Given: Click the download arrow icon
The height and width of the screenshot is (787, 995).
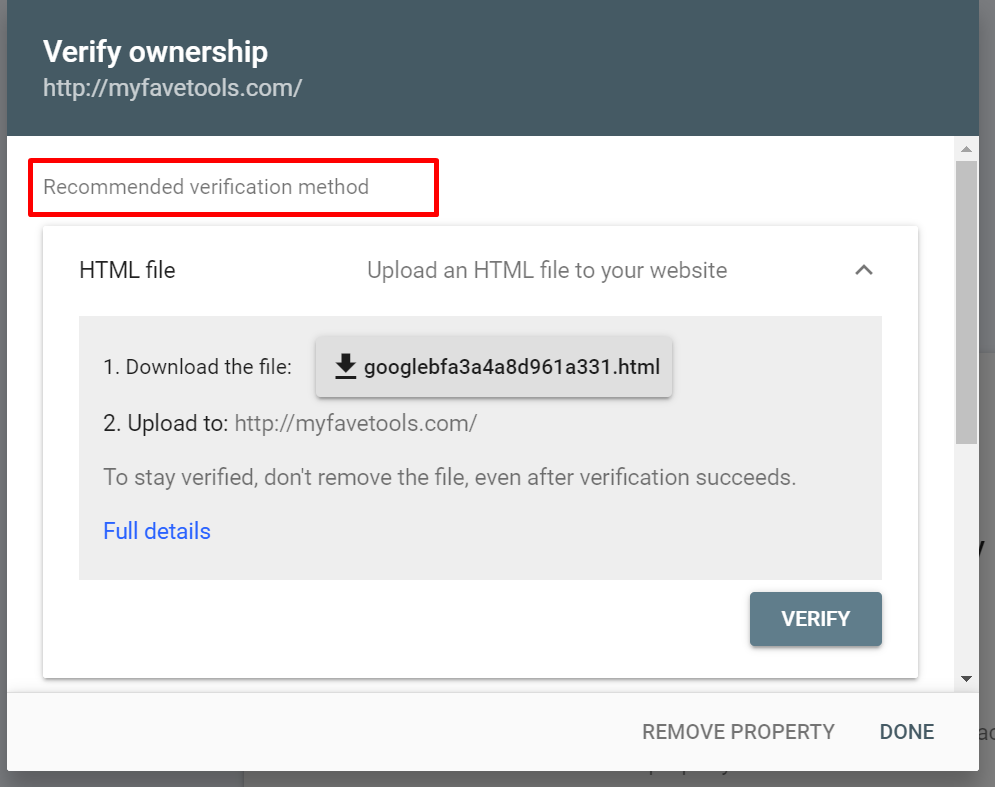Looking at the screenshot, I should [x=346, y=367].
